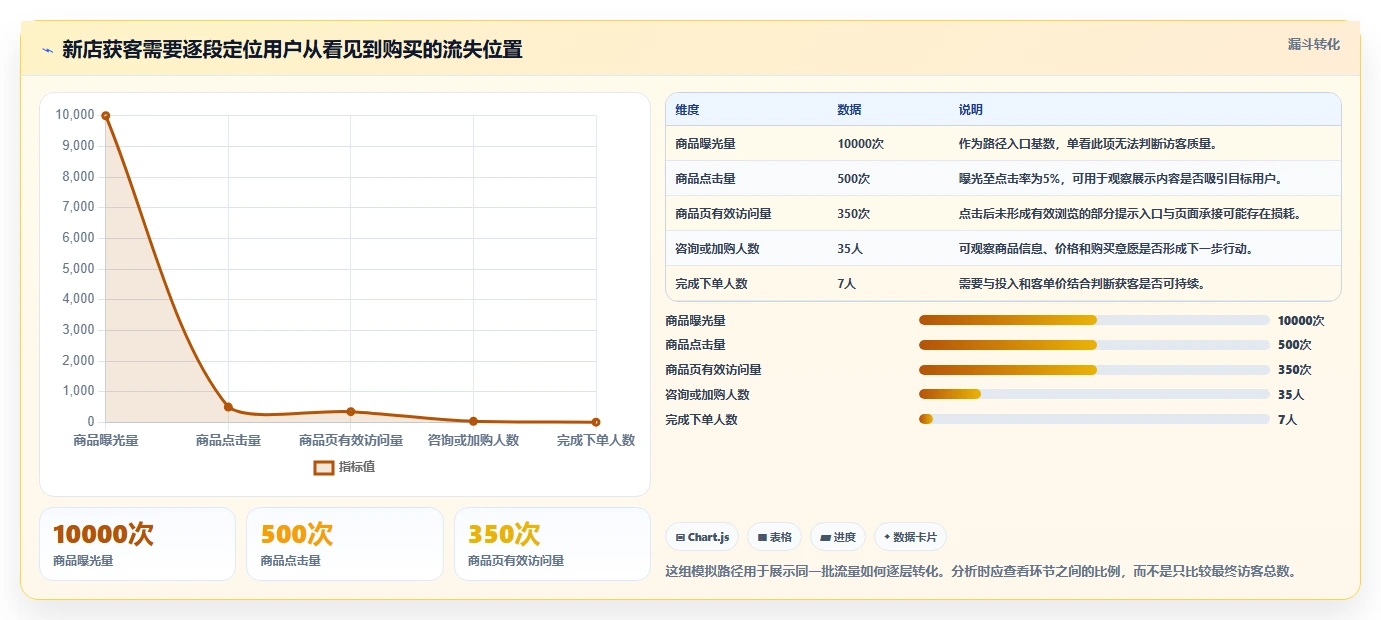
Task: Click the chart data point at 咨询或加购人数
Action: (473, 421)
